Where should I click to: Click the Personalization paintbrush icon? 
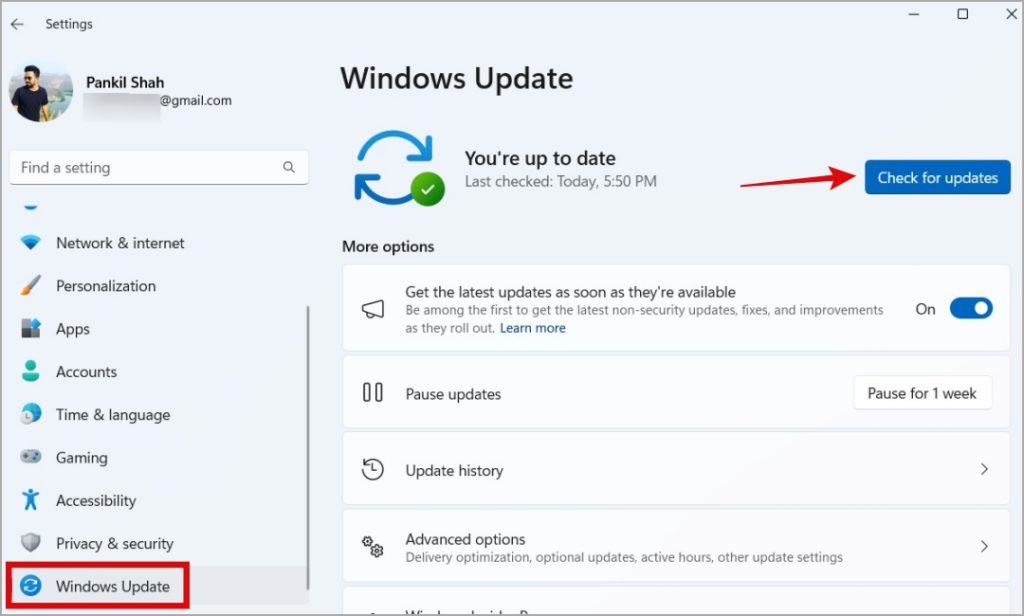30,285
